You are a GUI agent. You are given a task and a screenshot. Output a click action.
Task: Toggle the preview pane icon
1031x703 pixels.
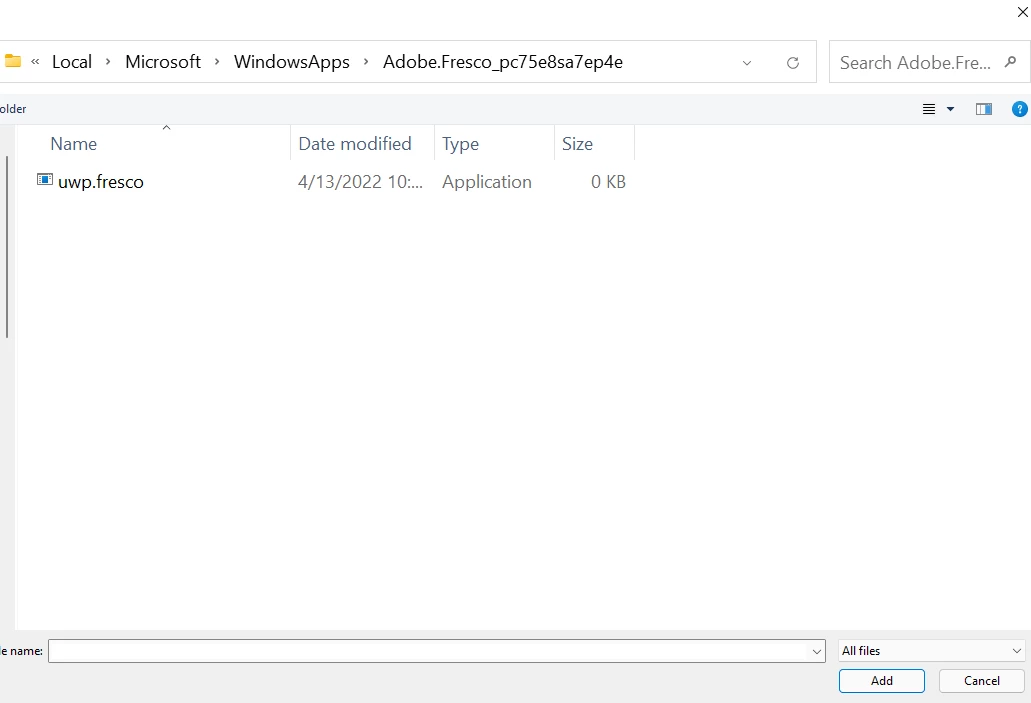[x=984, y=109]
